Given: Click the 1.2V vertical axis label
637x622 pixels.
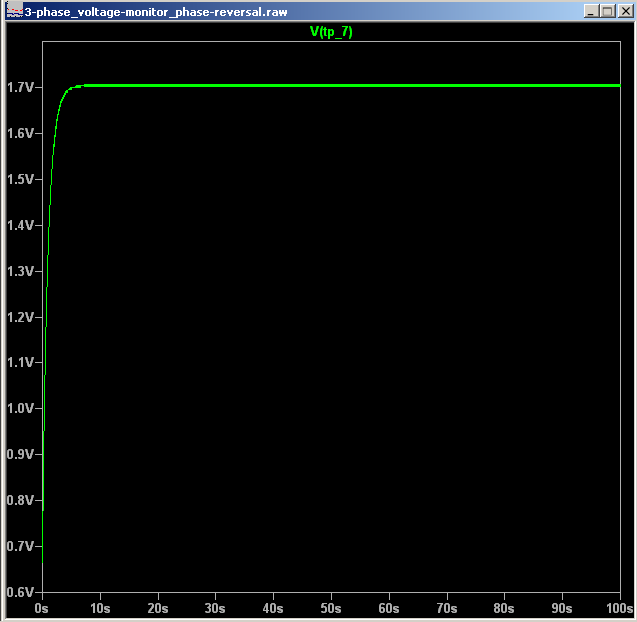Looking at the screenshot, I should 20,317.
